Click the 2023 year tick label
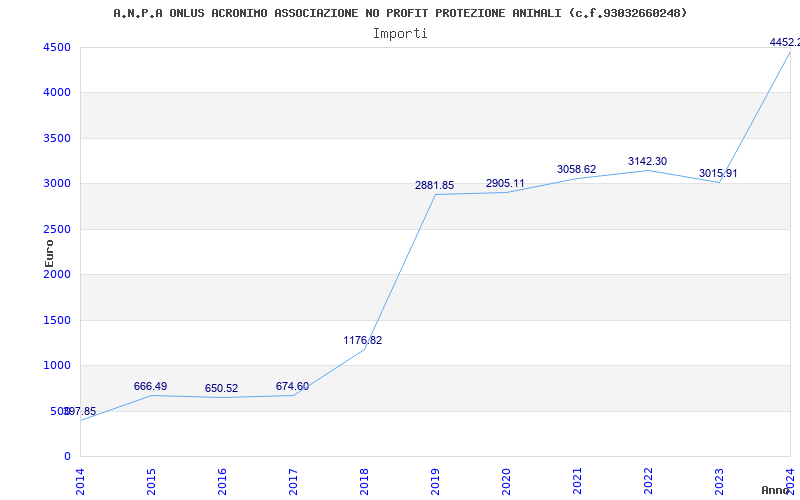The height and width of the screenshot is (500, 800). tap(719, 482)
